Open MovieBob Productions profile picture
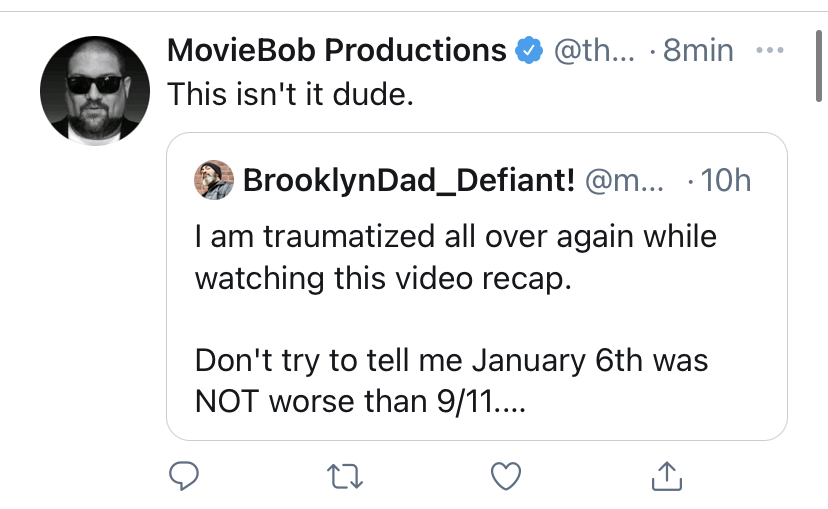 point(95,91)
